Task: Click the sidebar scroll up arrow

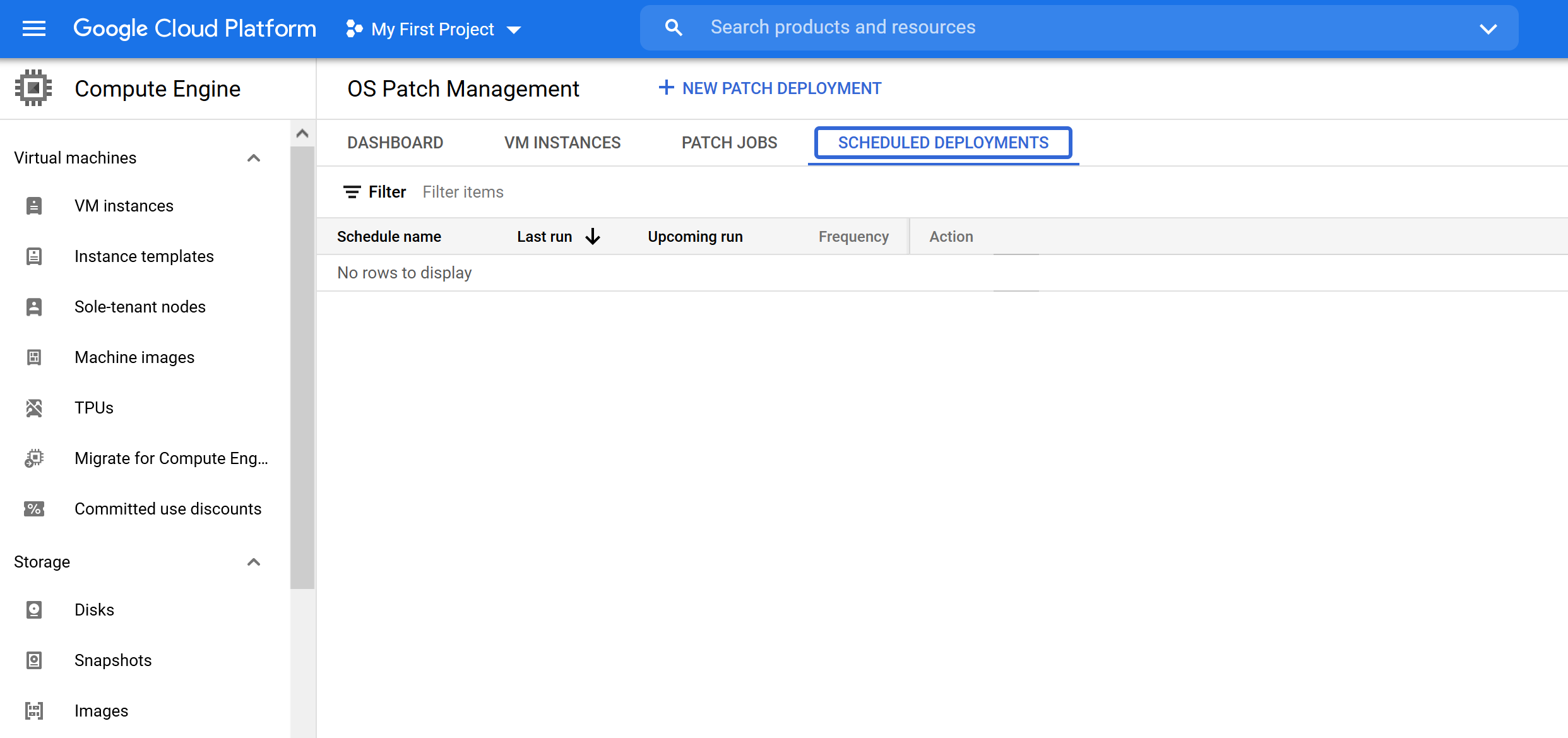Action: (302, 133)
